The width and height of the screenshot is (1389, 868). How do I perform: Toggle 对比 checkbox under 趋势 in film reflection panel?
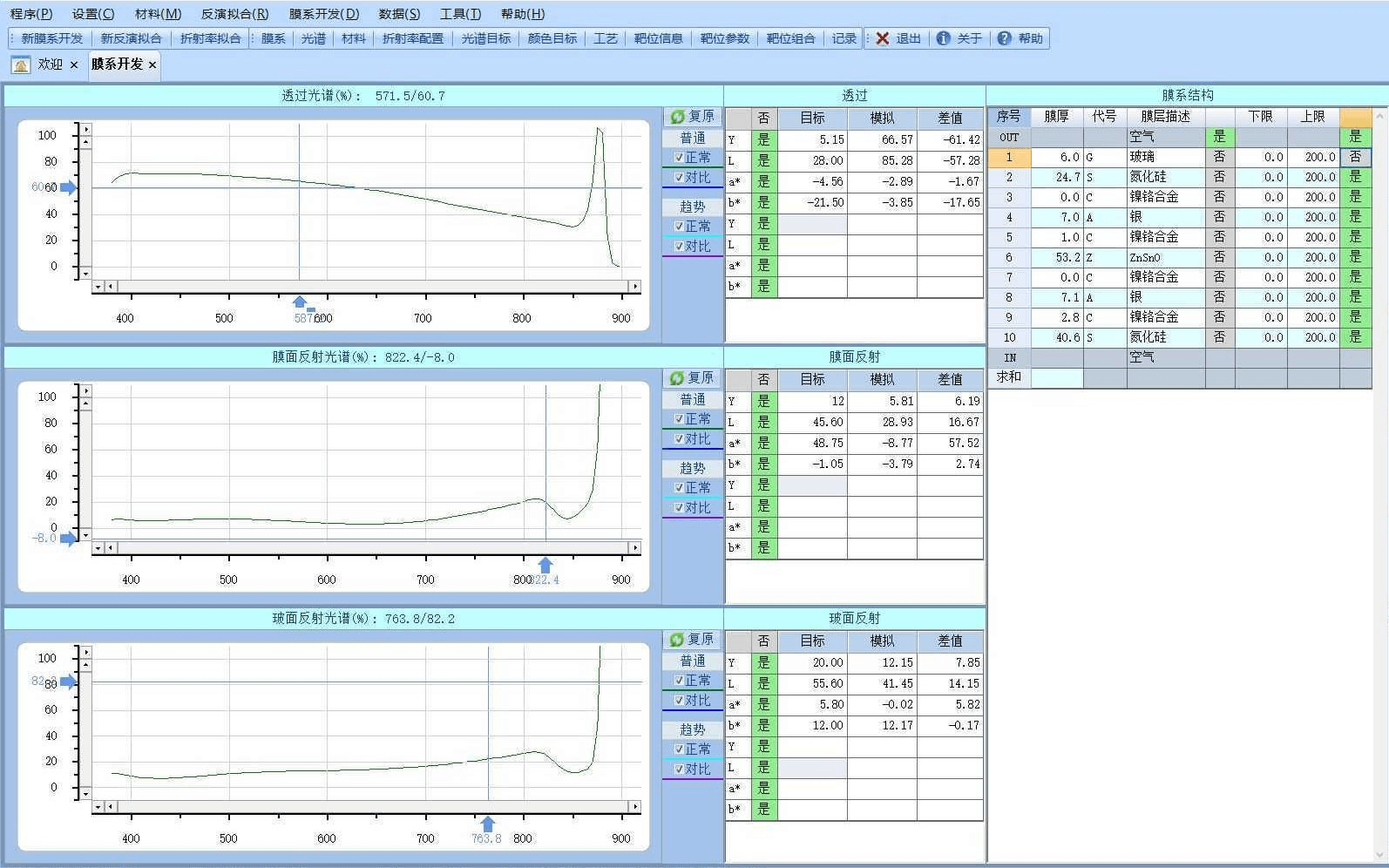click(680, 507)
